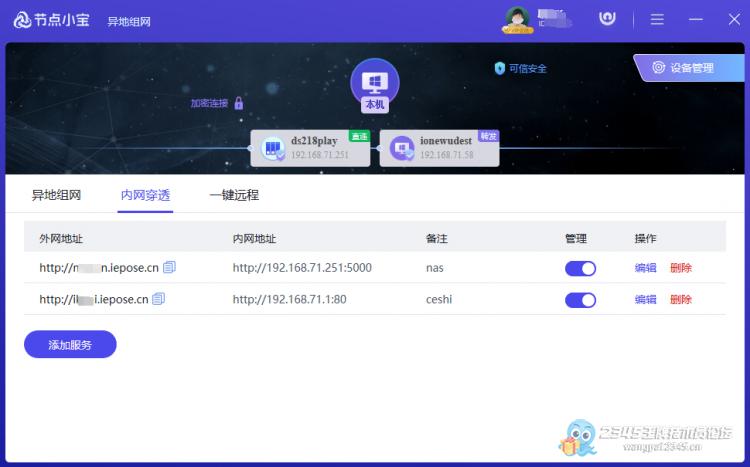Click the 本机 Windows computer icon
The image size is (750, 467).
coord(375,80)
